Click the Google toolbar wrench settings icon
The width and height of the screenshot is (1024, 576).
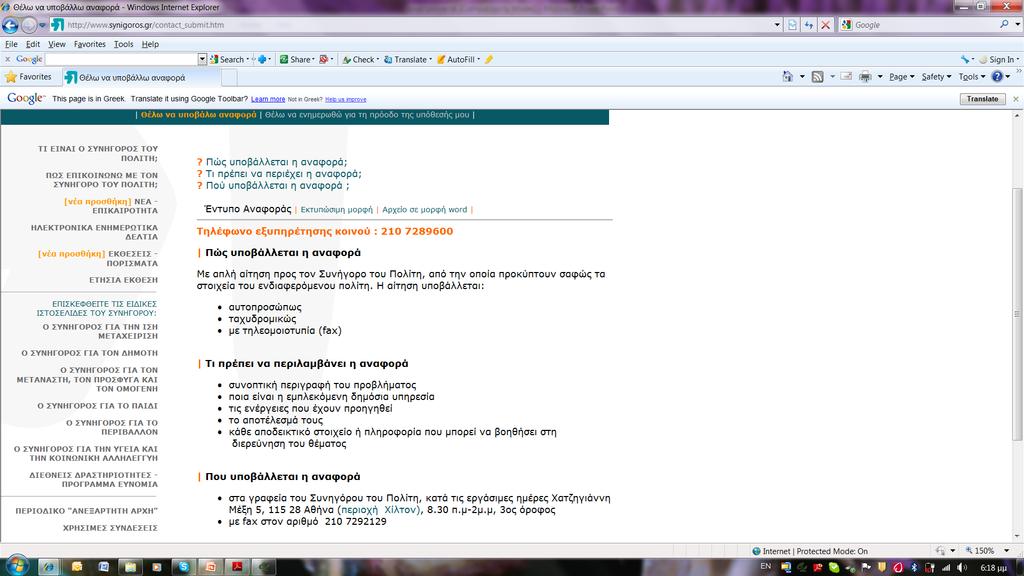[965, 59]
